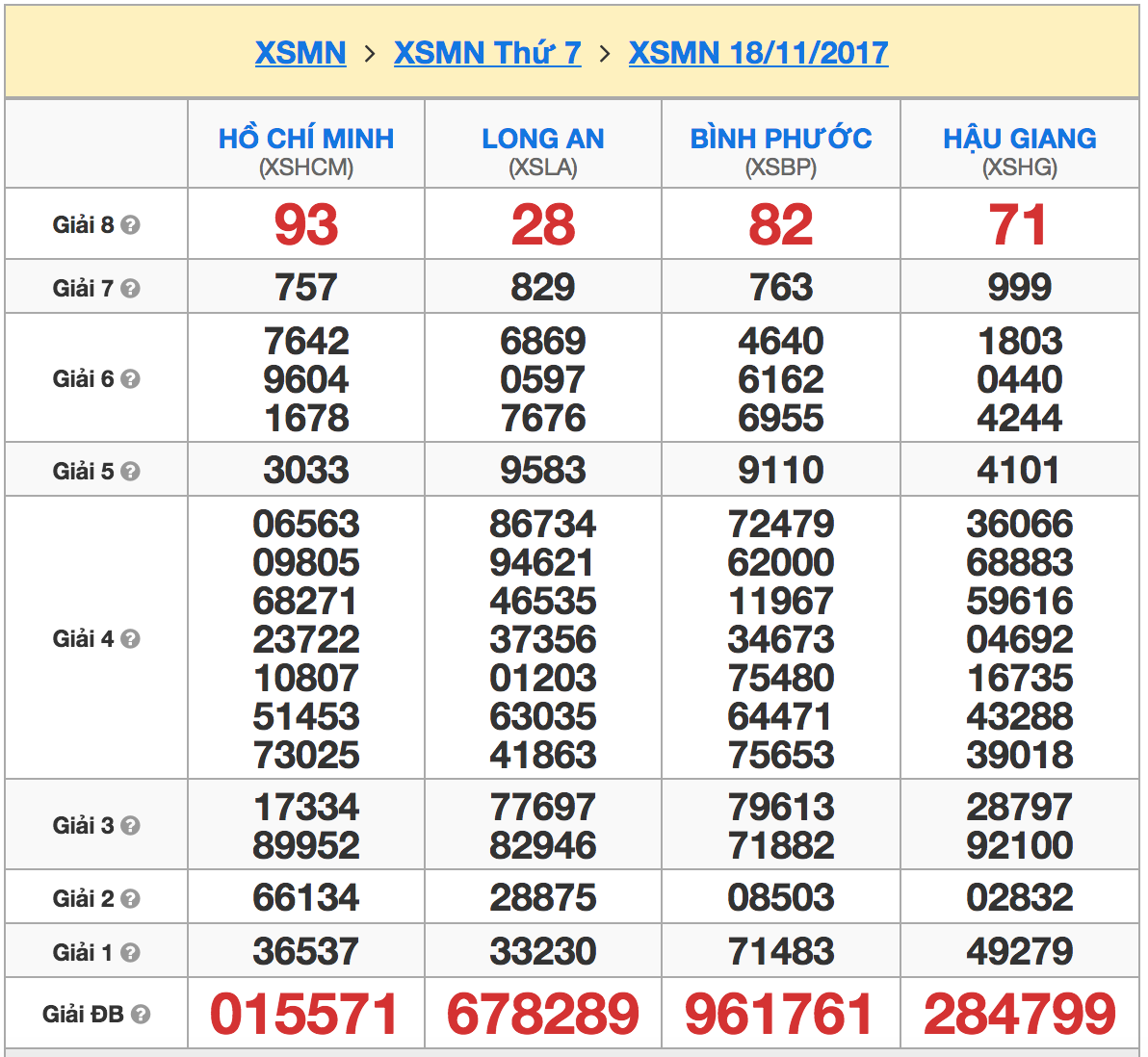The image size is (1148, 1057).
Task: Go to the XSMN Thứ 7 breadcrumb link
Action: click(487, 53)
